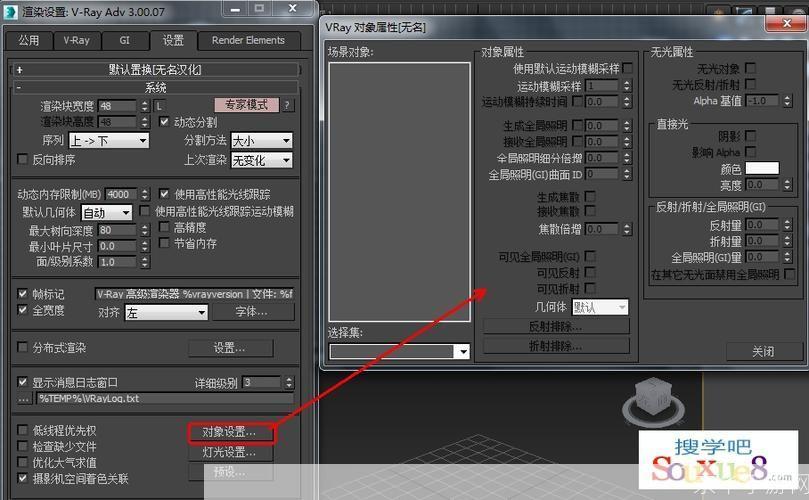Screen dimensions: 809x500
Task: Enable the 高精度 checkbox
Action: (164, 227)
